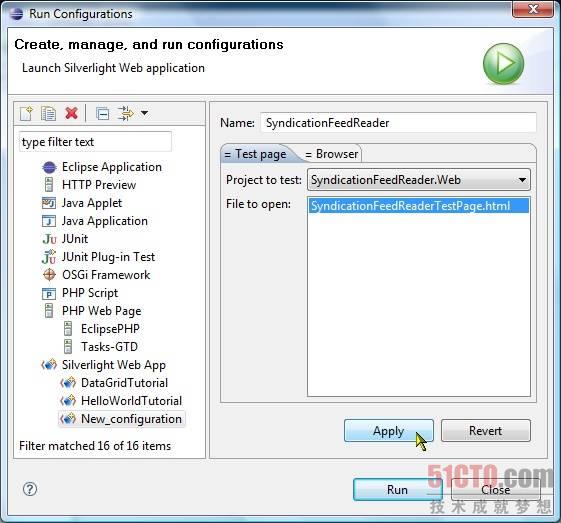The width and height of the screenshot is (561, 523).
Task: Select PHP Web Page category label
Action: tap(101, 311)
